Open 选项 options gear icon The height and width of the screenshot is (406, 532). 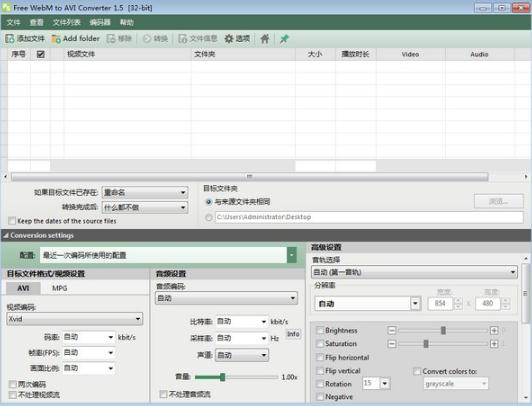(229, 39)
